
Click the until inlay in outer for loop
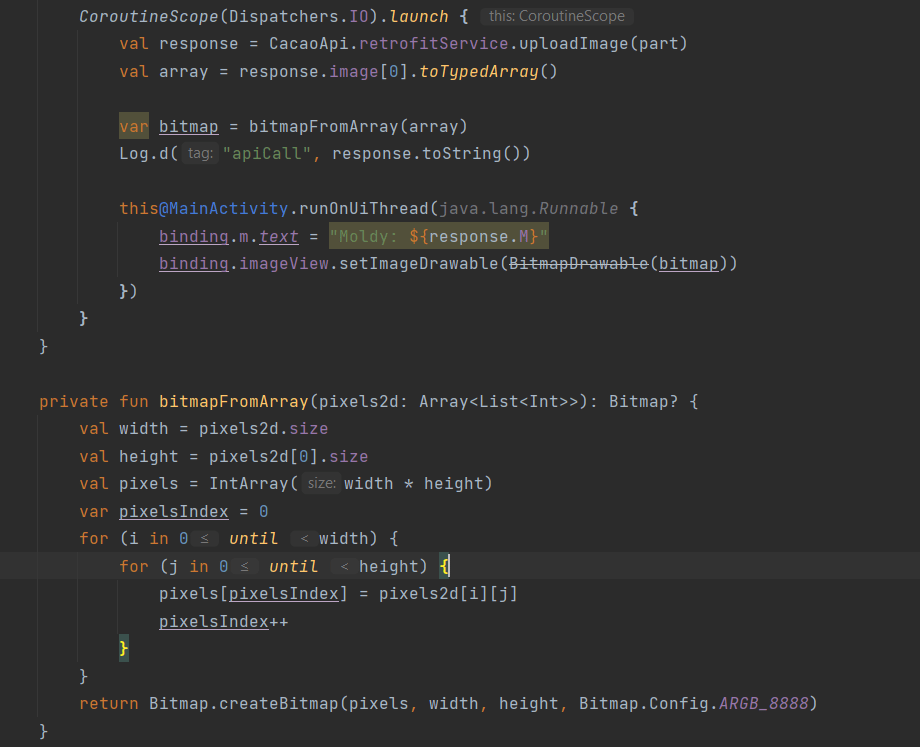coord(253,537)
